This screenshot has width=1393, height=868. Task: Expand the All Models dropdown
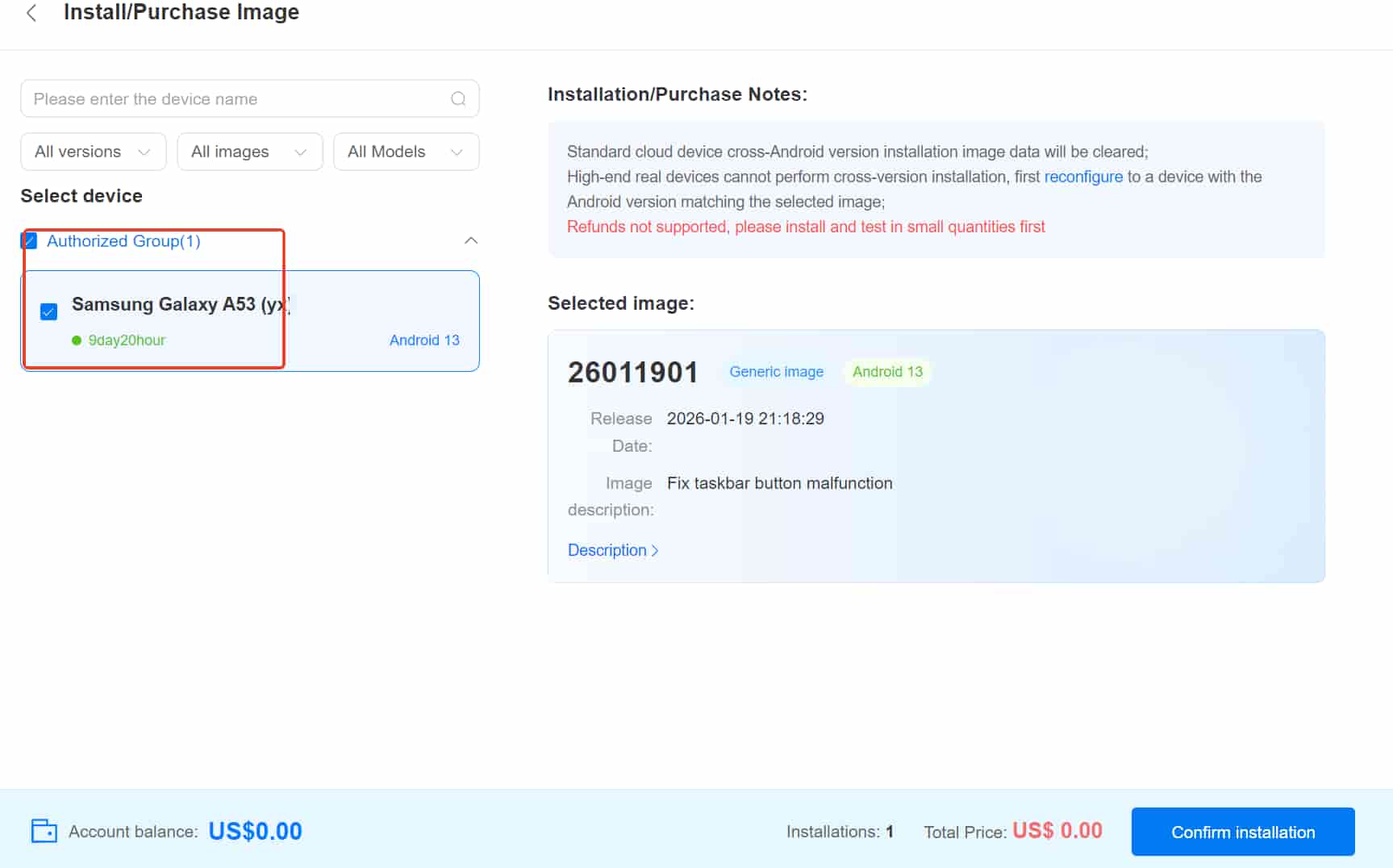[406, 152]
